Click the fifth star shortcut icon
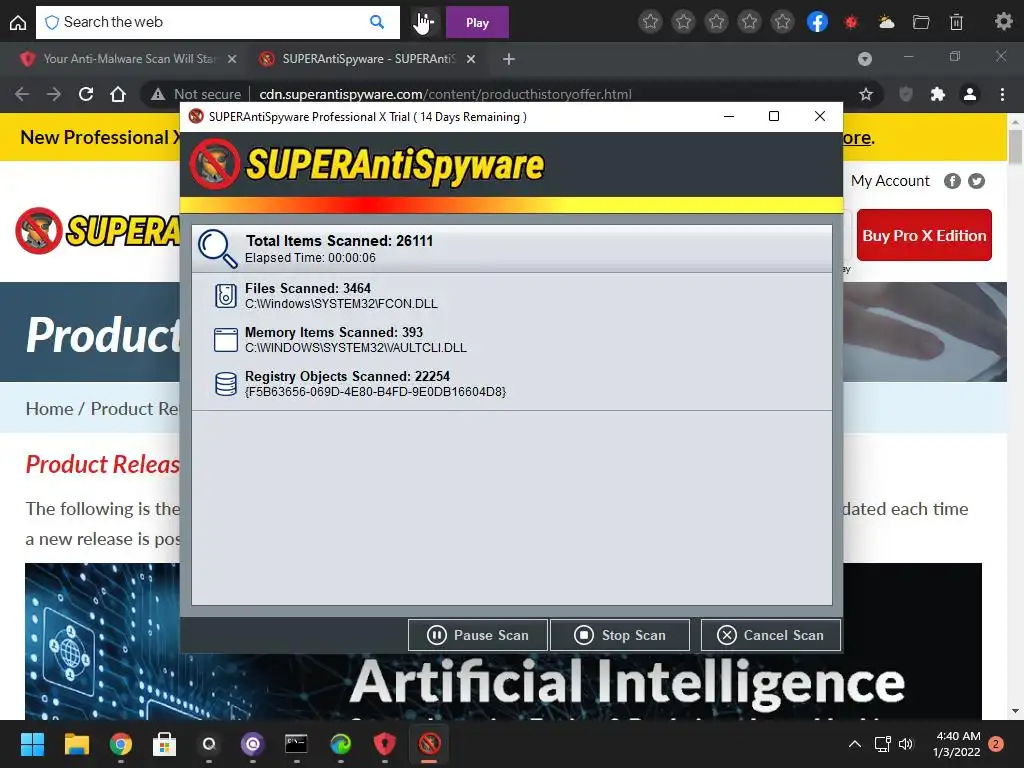The height and width of the screenshot is (768, 1024). [x=782, y=22]
